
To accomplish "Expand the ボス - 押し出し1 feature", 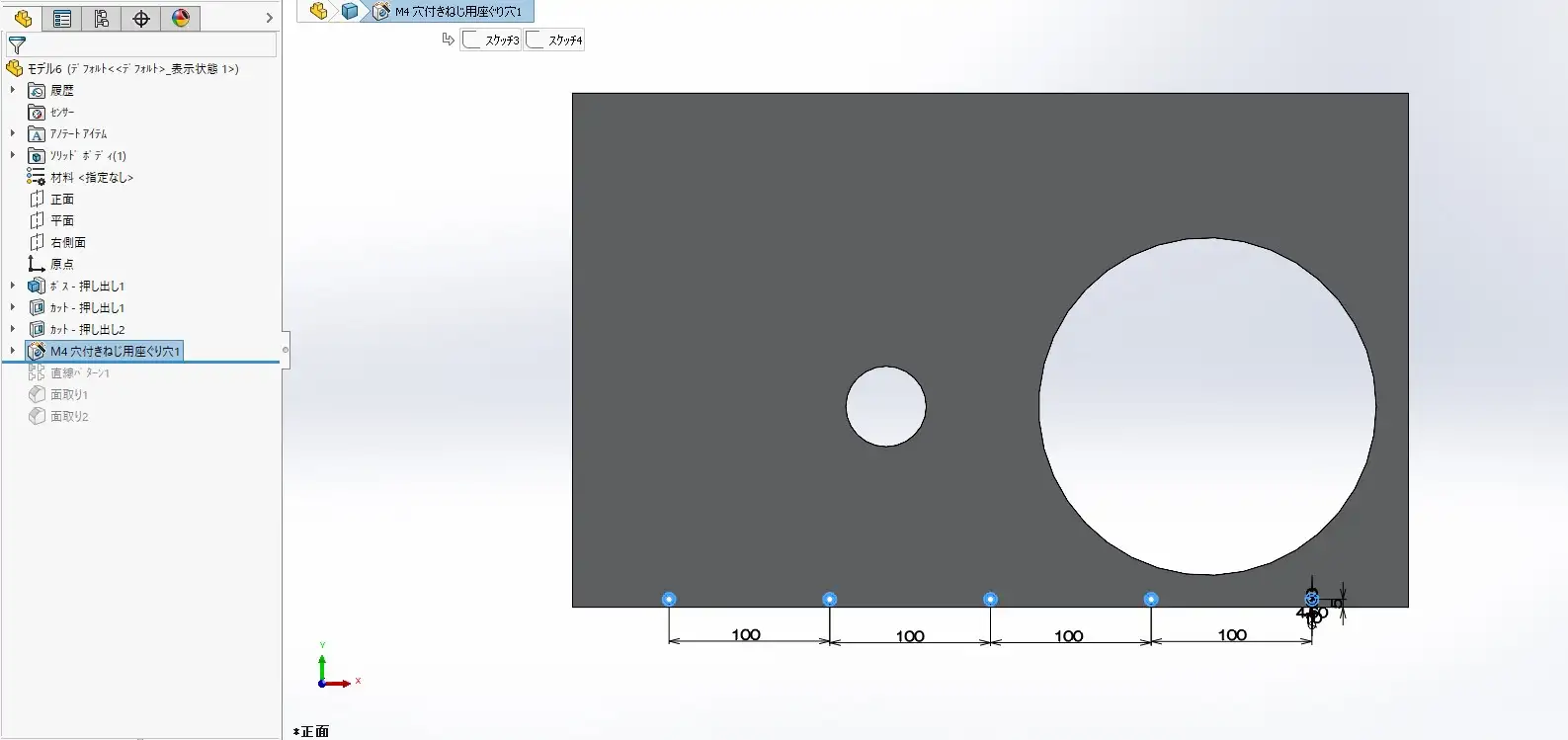I will tap(13, 286).
